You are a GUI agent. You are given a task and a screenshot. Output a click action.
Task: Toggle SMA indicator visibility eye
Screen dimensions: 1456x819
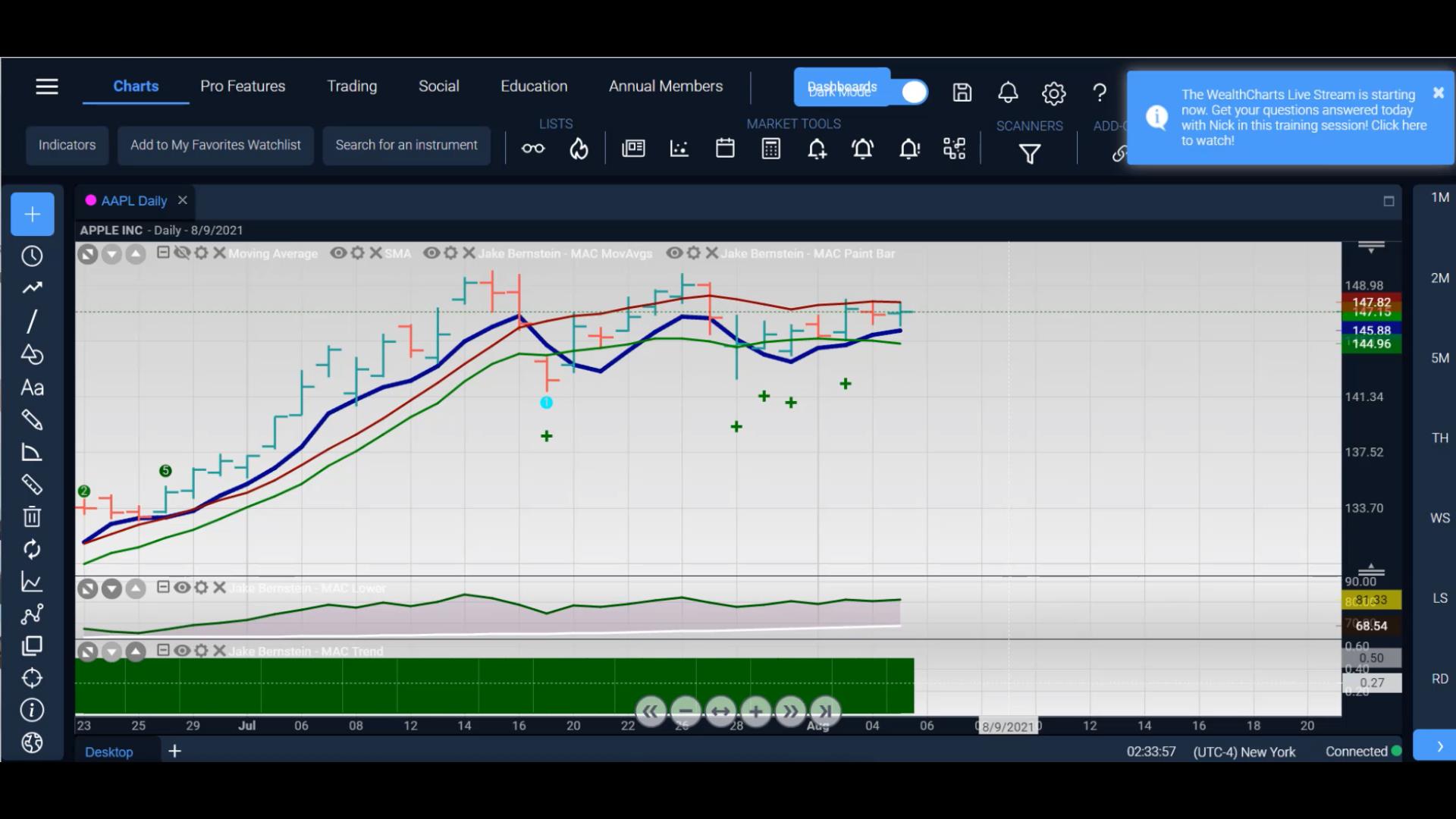[338, 253]
